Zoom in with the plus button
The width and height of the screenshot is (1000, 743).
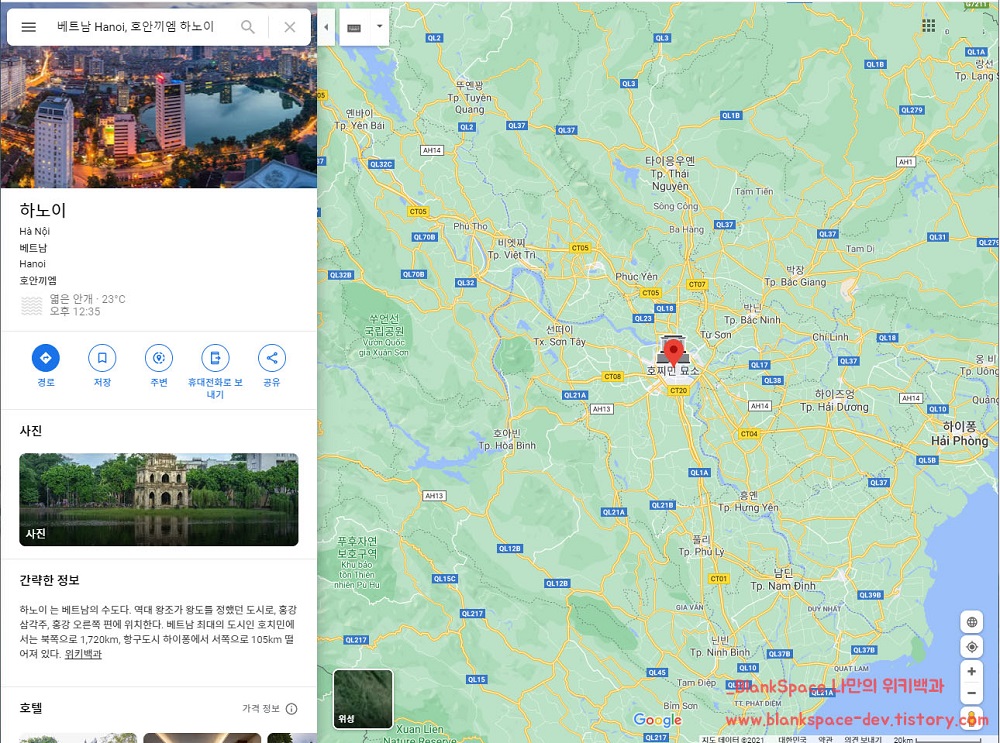point(971,671)
